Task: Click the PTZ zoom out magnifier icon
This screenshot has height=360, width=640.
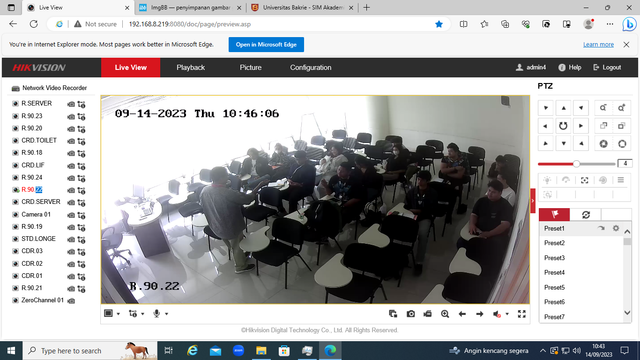Action: pos(603,108)
